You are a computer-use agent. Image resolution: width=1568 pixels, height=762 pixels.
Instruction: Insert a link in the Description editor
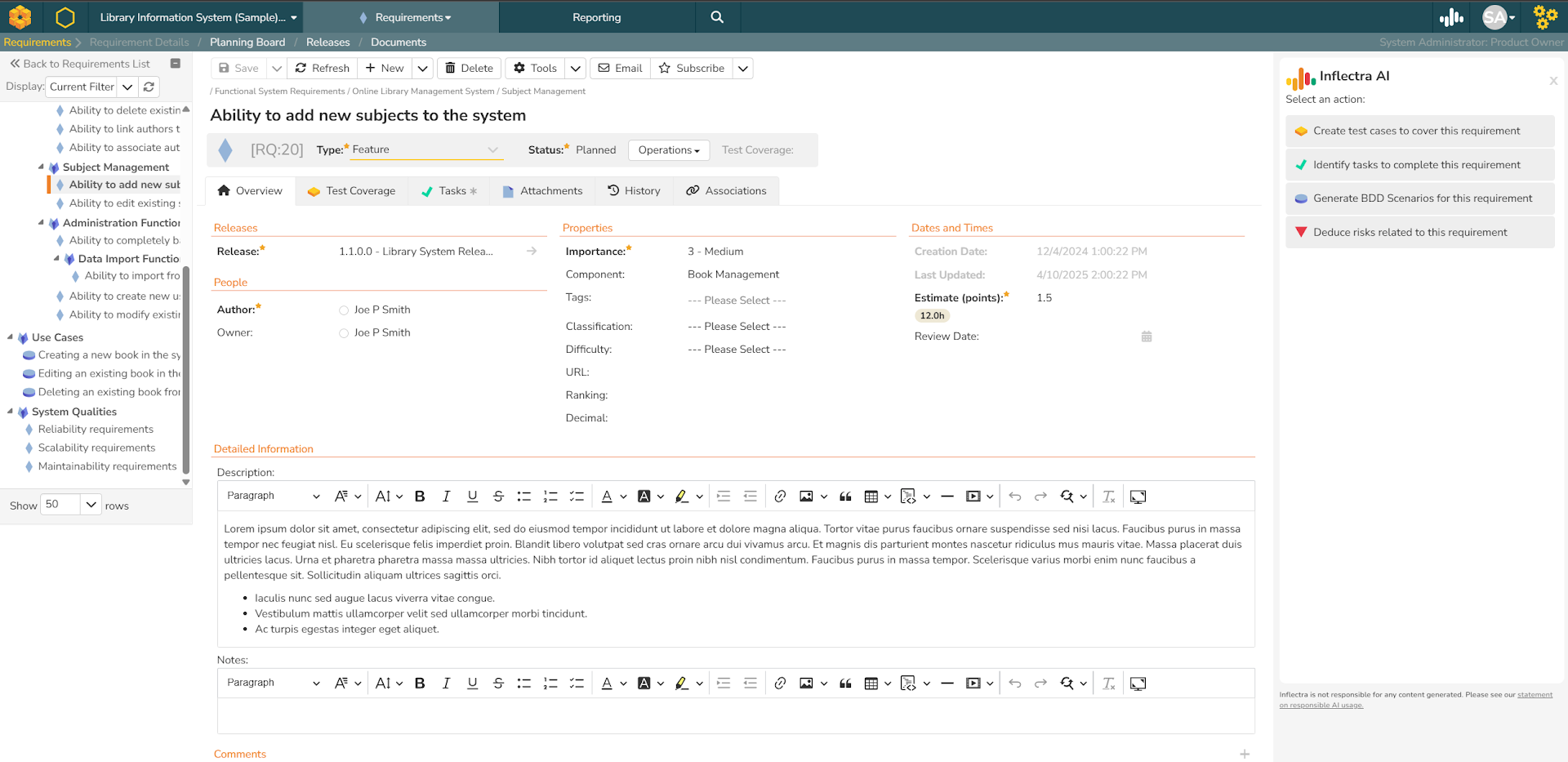pos(780,497)
